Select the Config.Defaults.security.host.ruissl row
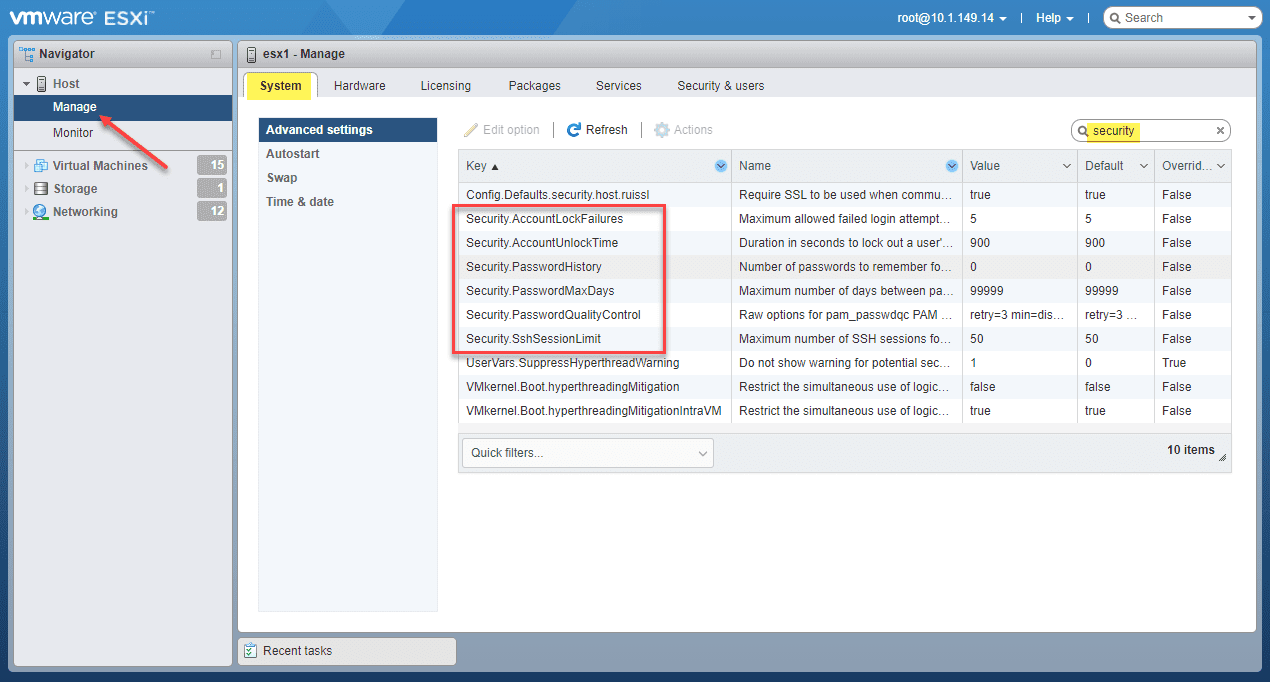This screenshot has height=682, width=1270. [x=844, y=195]
